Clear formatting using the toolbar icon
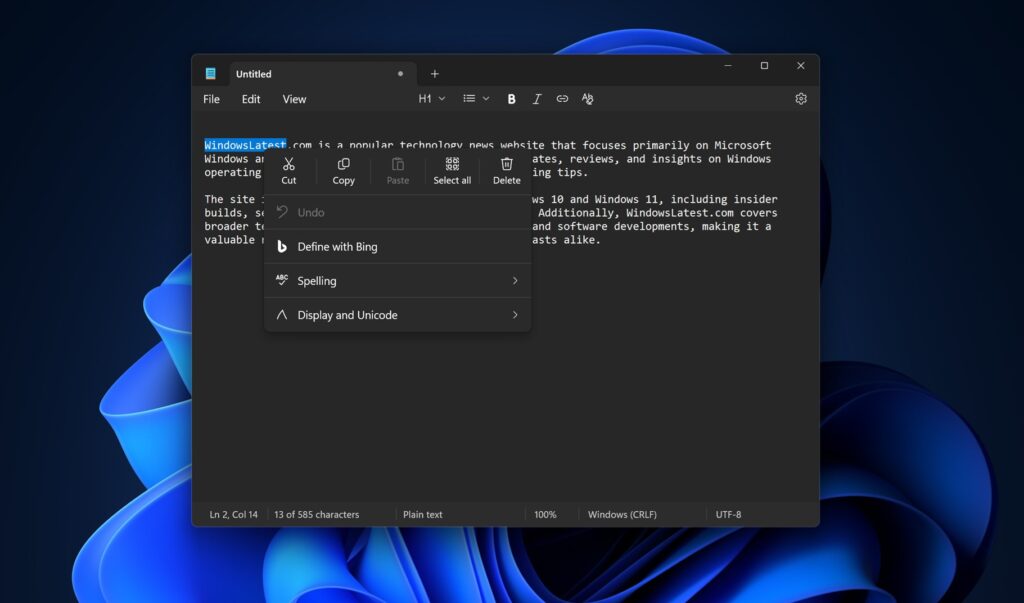 [x=587, y=98]
